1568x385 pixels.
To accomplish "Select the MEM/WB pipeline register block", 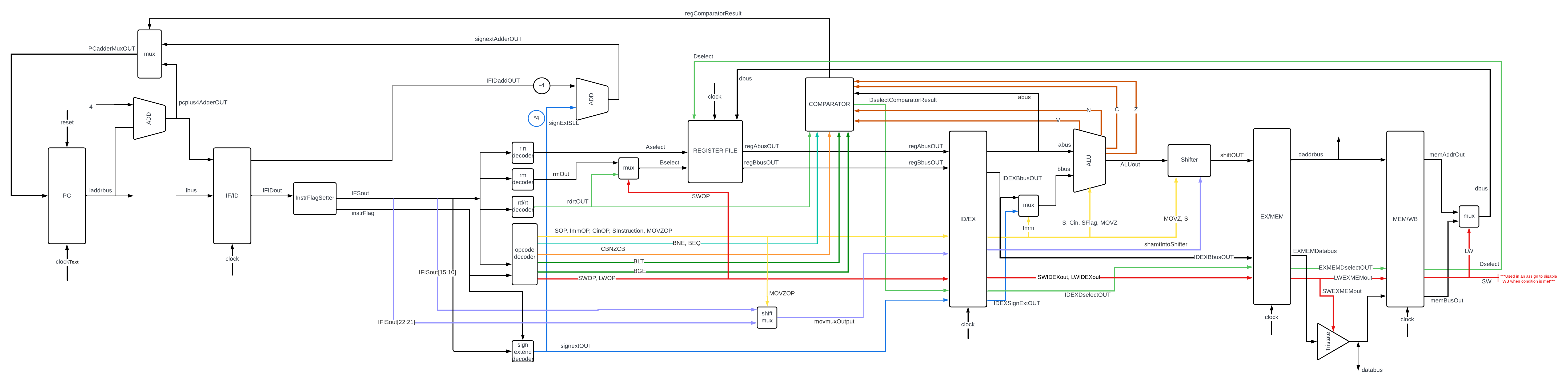I will point(1405,219).
